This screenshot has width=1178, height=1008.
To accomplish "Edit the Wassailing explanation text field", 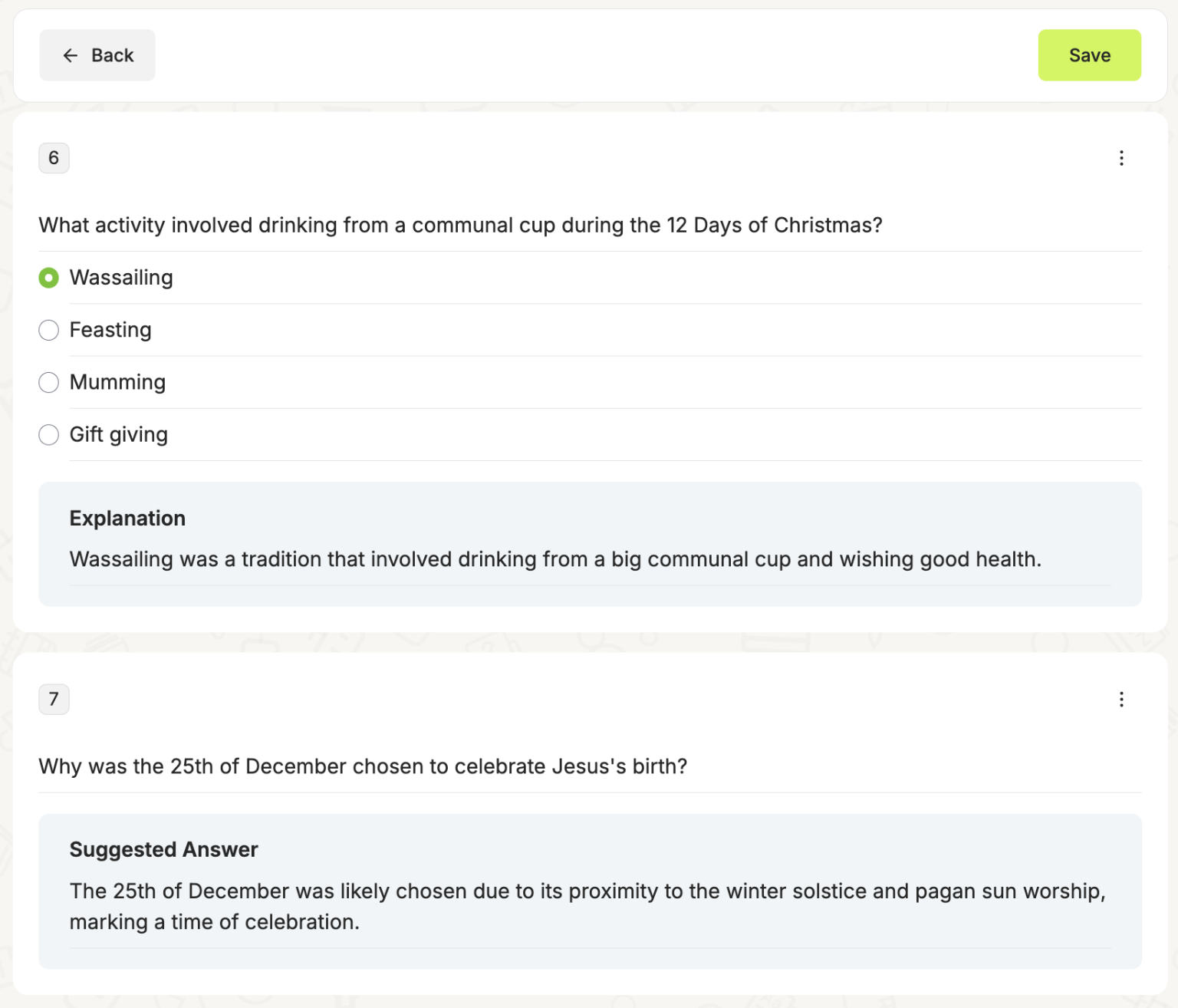I will [x=555, y=559].
